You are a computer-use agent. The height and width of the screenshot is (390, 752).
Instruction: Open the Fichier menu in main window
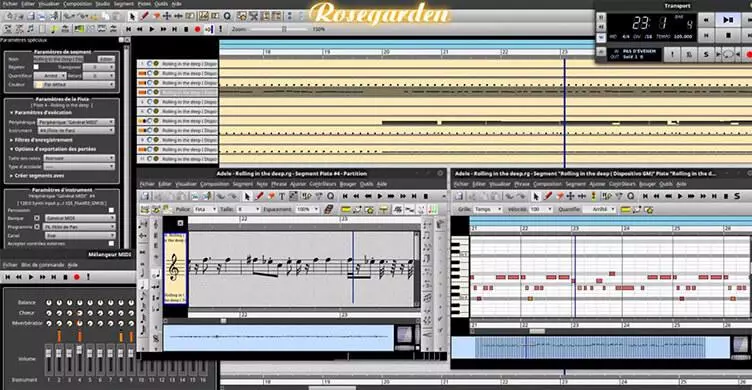(10, 4)
